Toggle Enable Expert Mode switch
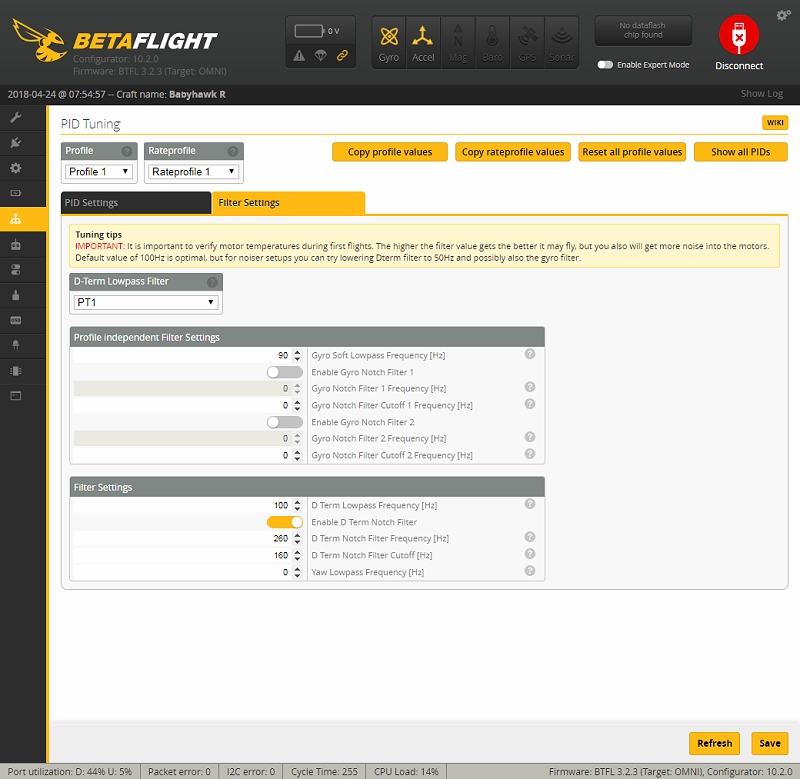This screenshot has height=779, width=800. click(605, 65)
